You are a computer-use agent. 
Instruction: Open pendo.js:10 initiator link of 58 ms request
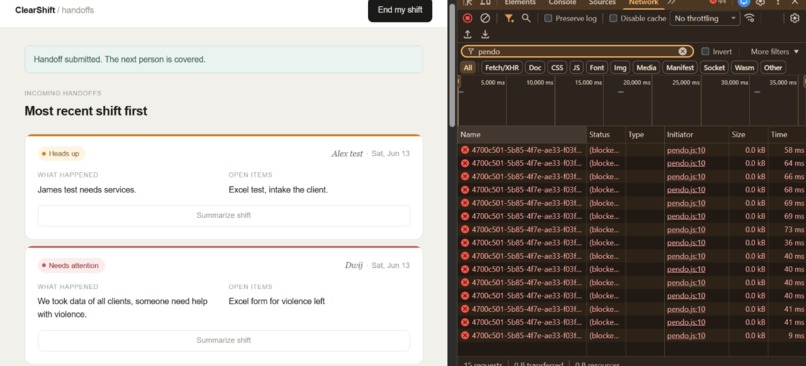[686, 150]
